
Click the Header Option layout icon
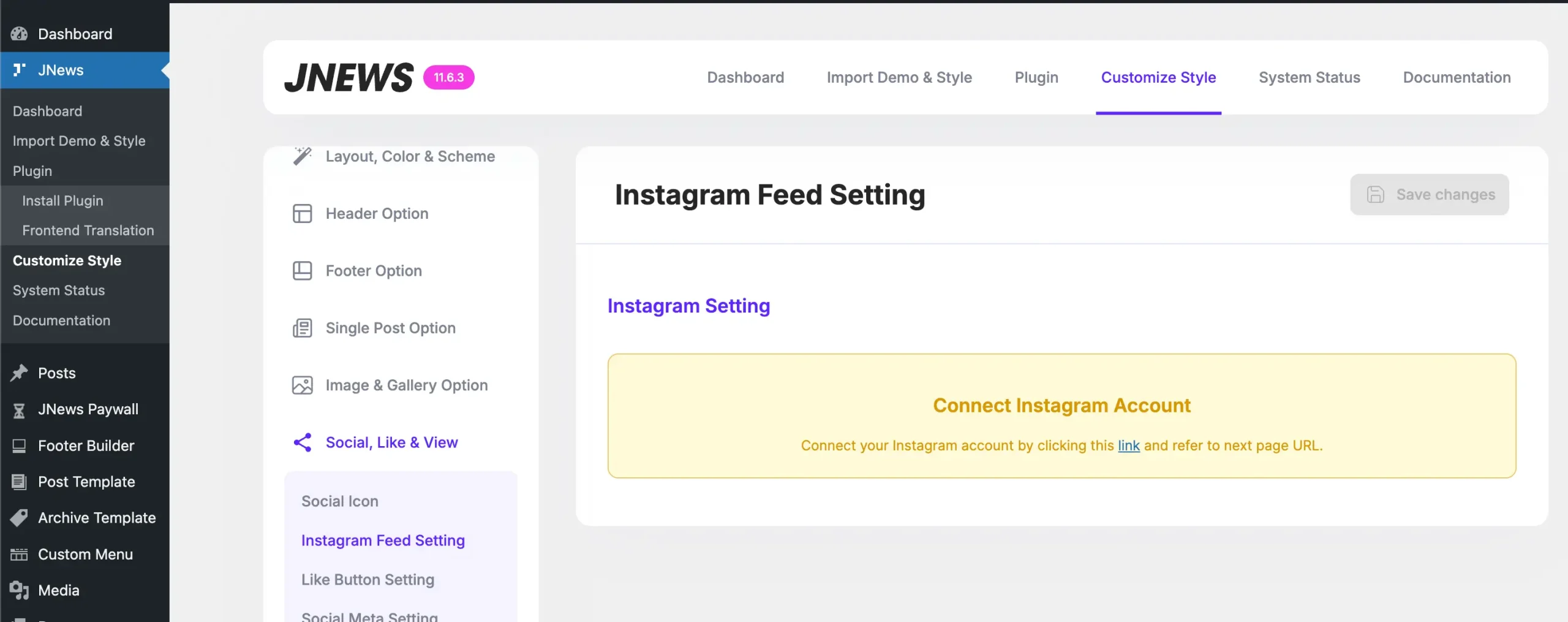[x=302, y=213]
